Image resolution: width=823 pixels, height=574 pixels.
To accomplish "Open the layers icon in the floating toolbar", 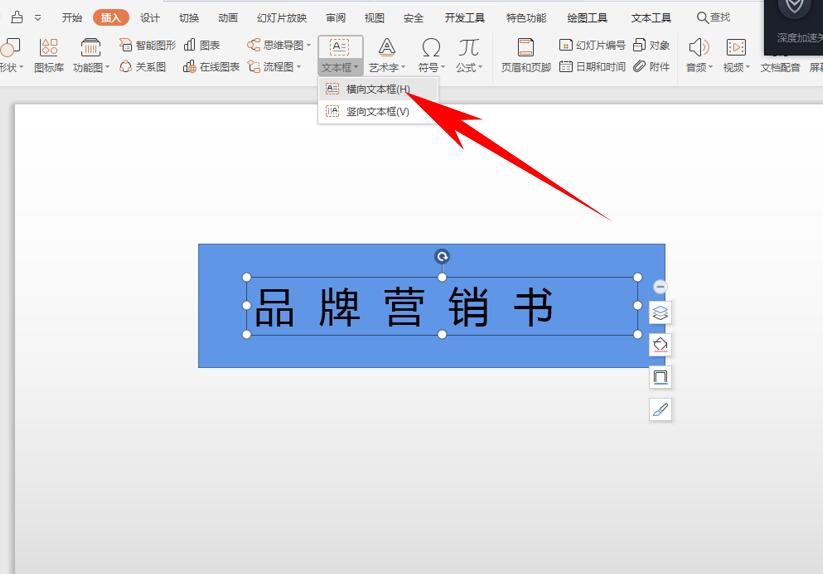I will [660, 313].
